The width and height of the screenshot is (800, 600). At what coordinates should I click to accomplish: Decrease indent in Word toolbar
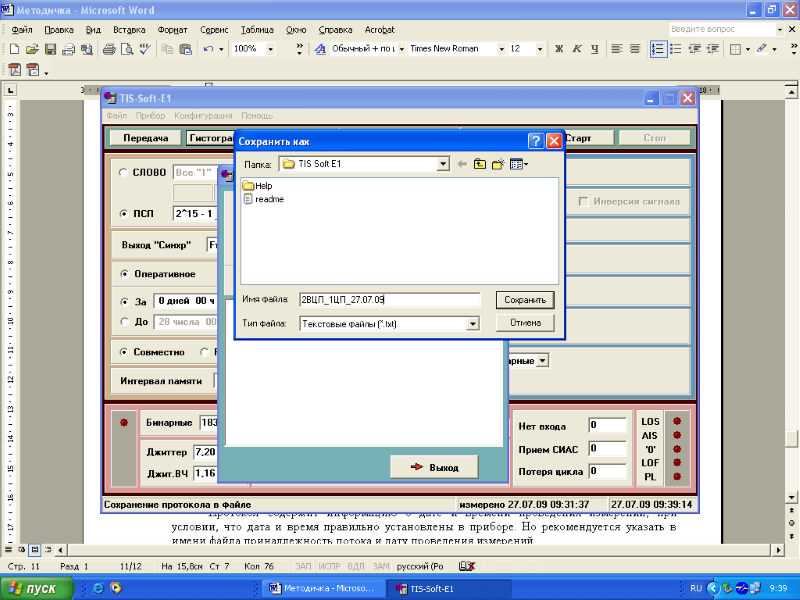[694, 49]
